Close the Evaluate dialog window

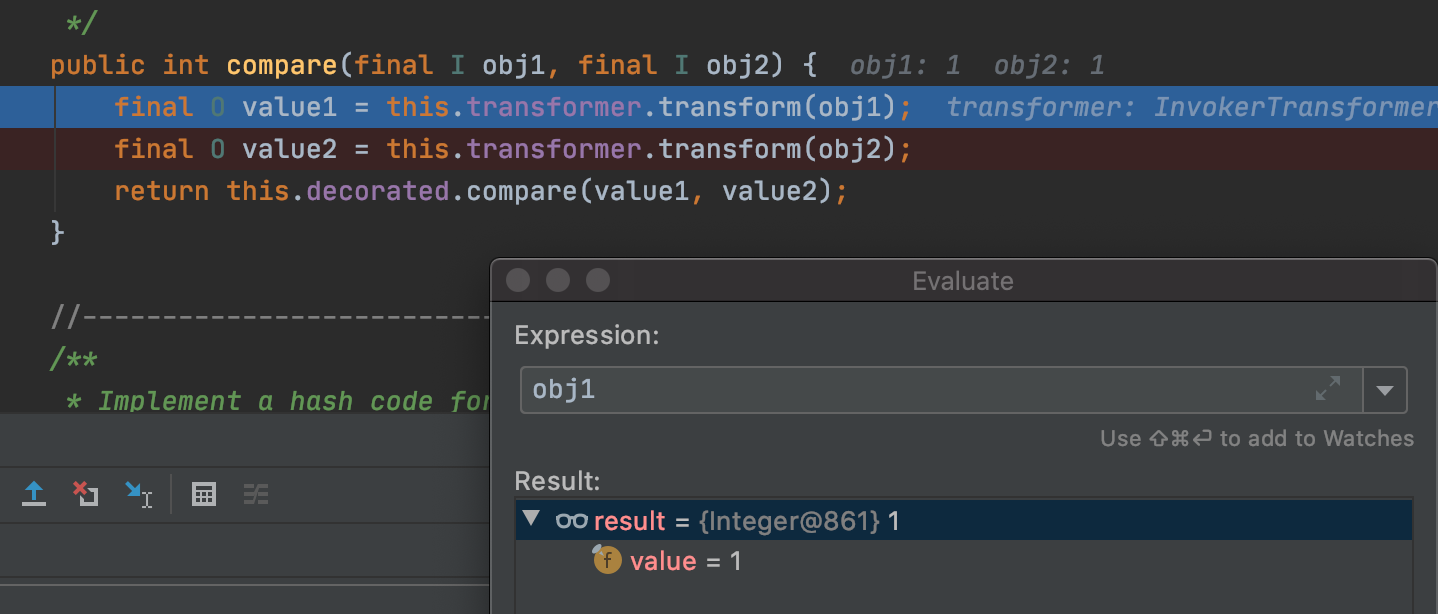point(518,281)
